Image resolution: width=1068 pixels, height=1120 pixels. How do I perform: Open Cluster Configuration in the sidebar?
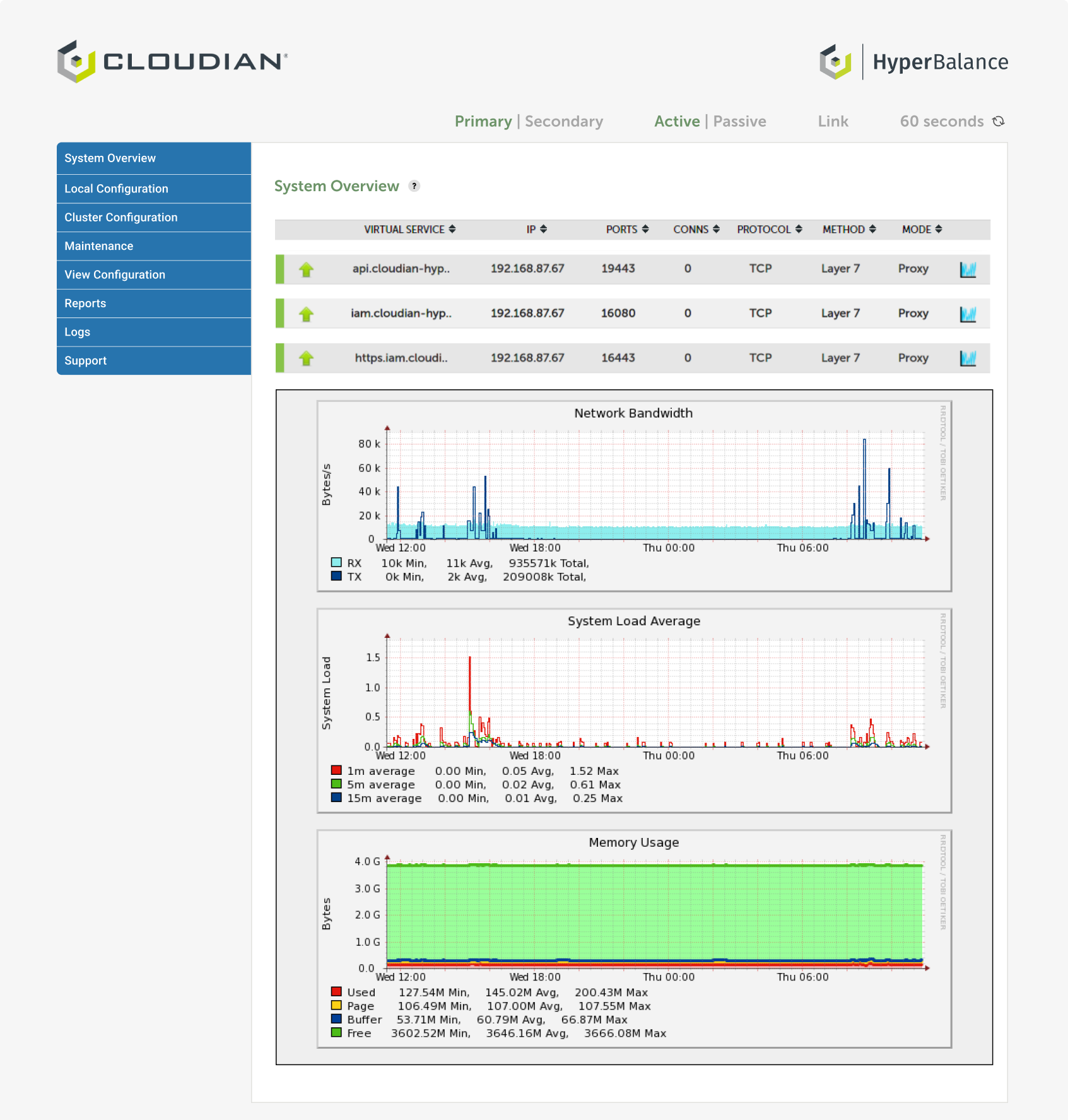pos(121,217)
